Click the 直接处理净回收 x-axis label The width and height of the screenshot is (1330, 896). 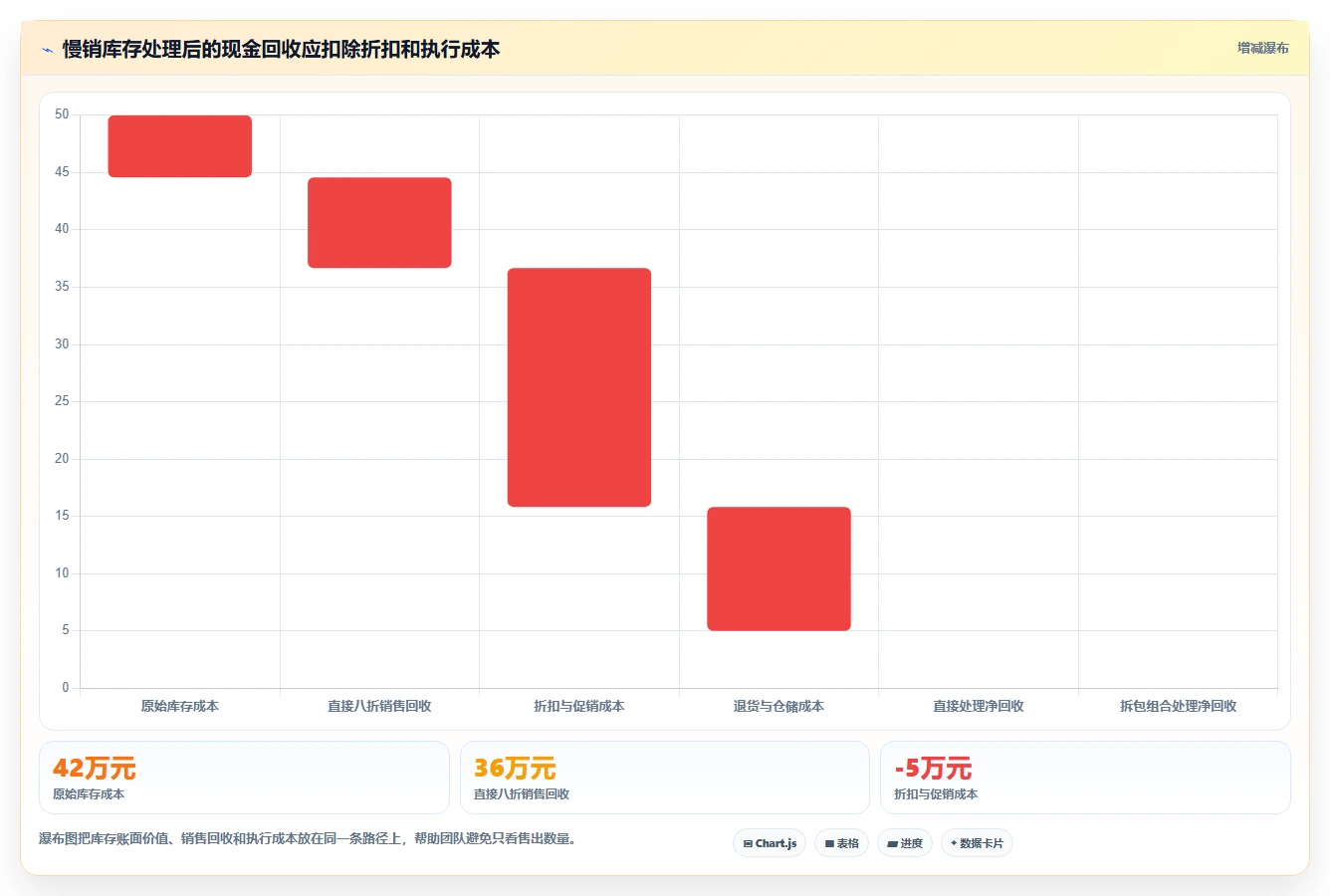point(979,706)
